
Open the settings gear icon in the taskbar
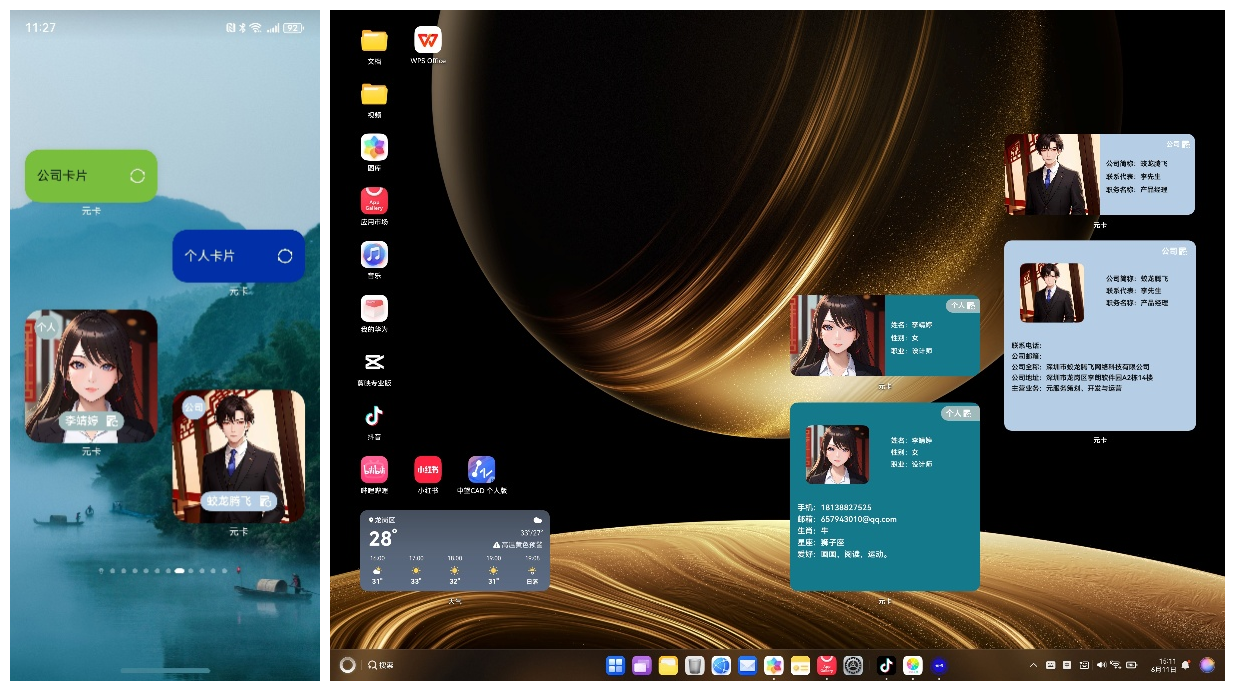(853, 665)
